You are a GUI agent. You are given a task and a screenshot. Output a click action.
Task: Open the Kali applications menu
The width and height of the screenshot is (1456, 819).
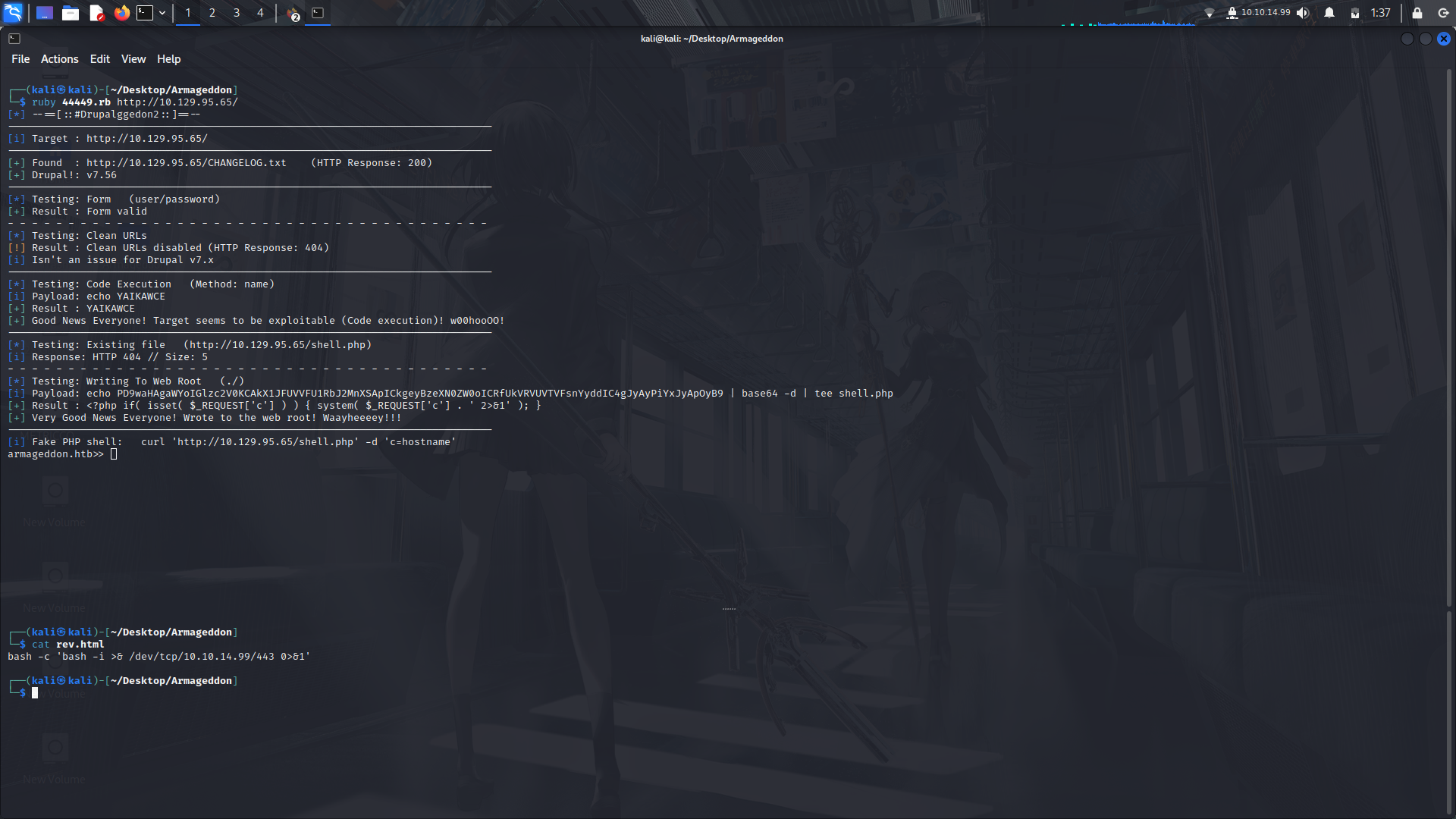click(x=14, y=13)
